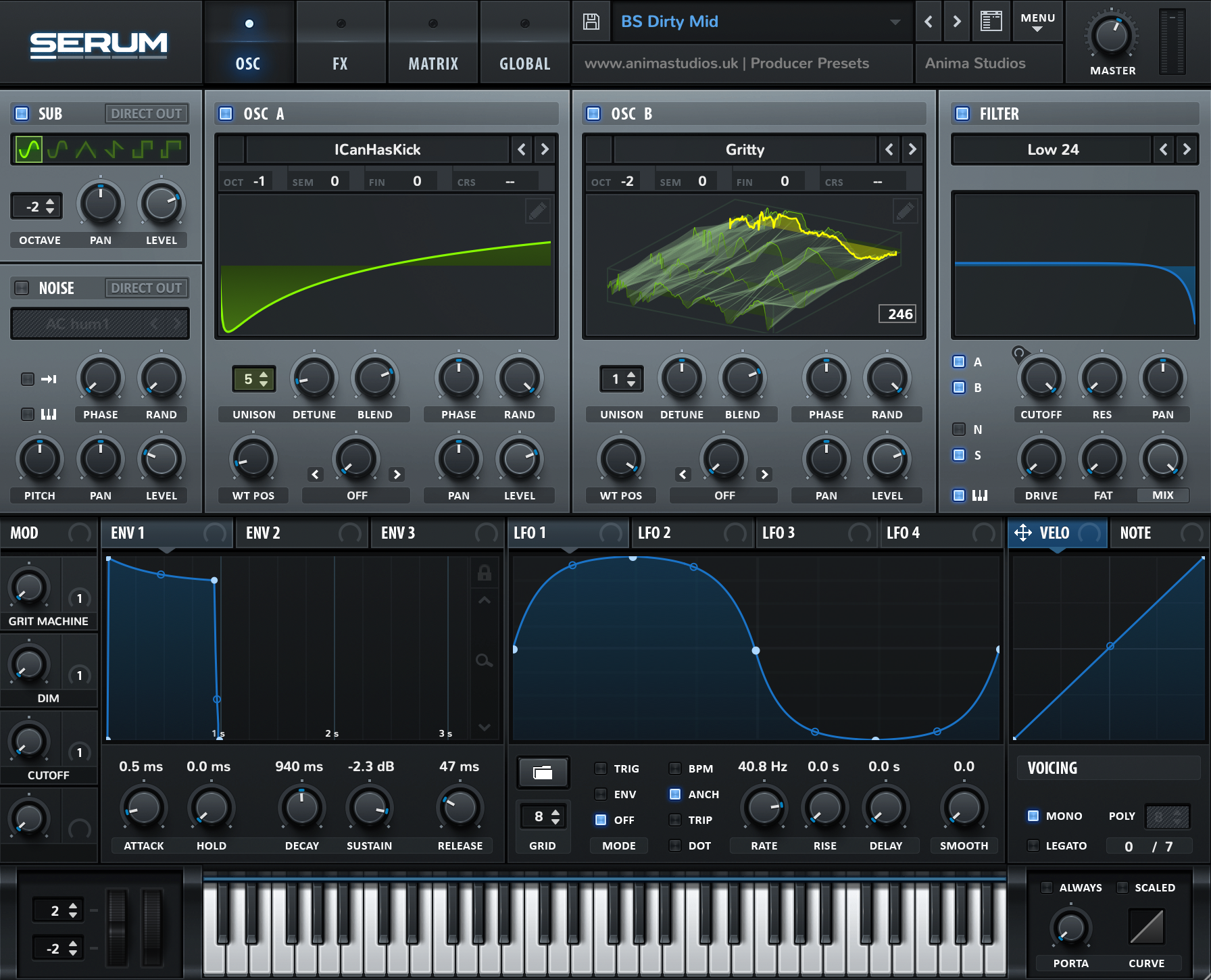The width and height of the screenshot is (1211, 980).
Task: Enable NOISE DIRECT OUT button
Action: [x=147, y=288]
